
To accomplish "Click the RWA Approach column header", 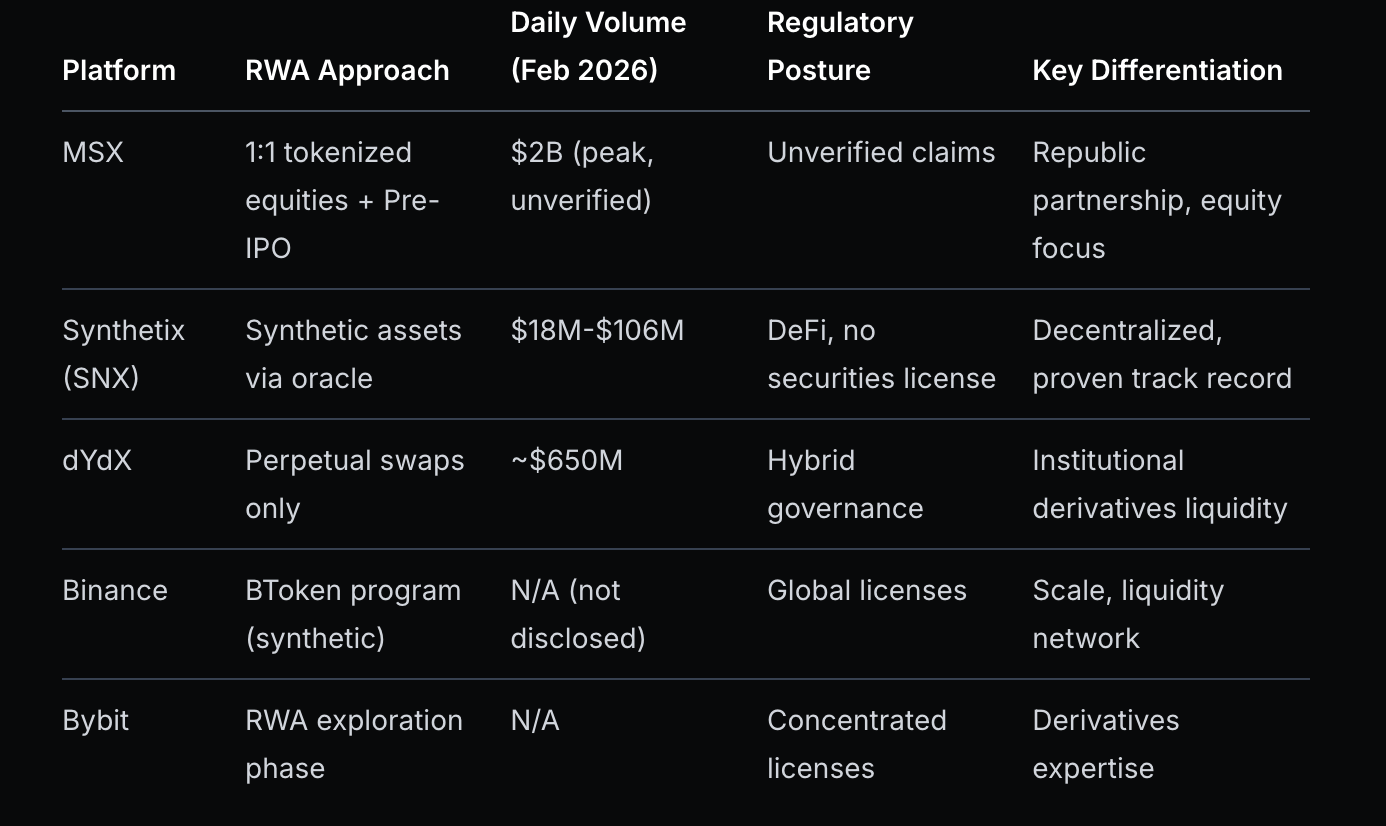I will 347,70.
